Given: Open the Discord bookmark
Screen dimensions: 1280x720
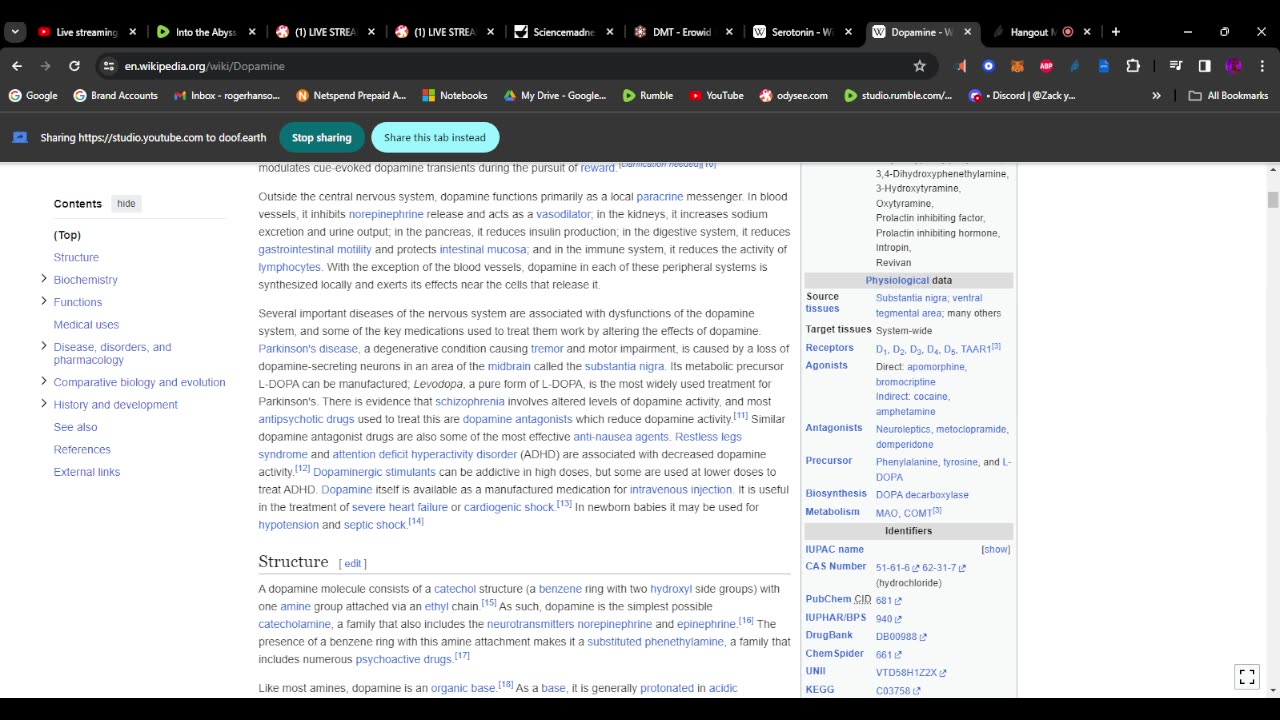Looking at the screenshot, I should tap(1023, 96).
